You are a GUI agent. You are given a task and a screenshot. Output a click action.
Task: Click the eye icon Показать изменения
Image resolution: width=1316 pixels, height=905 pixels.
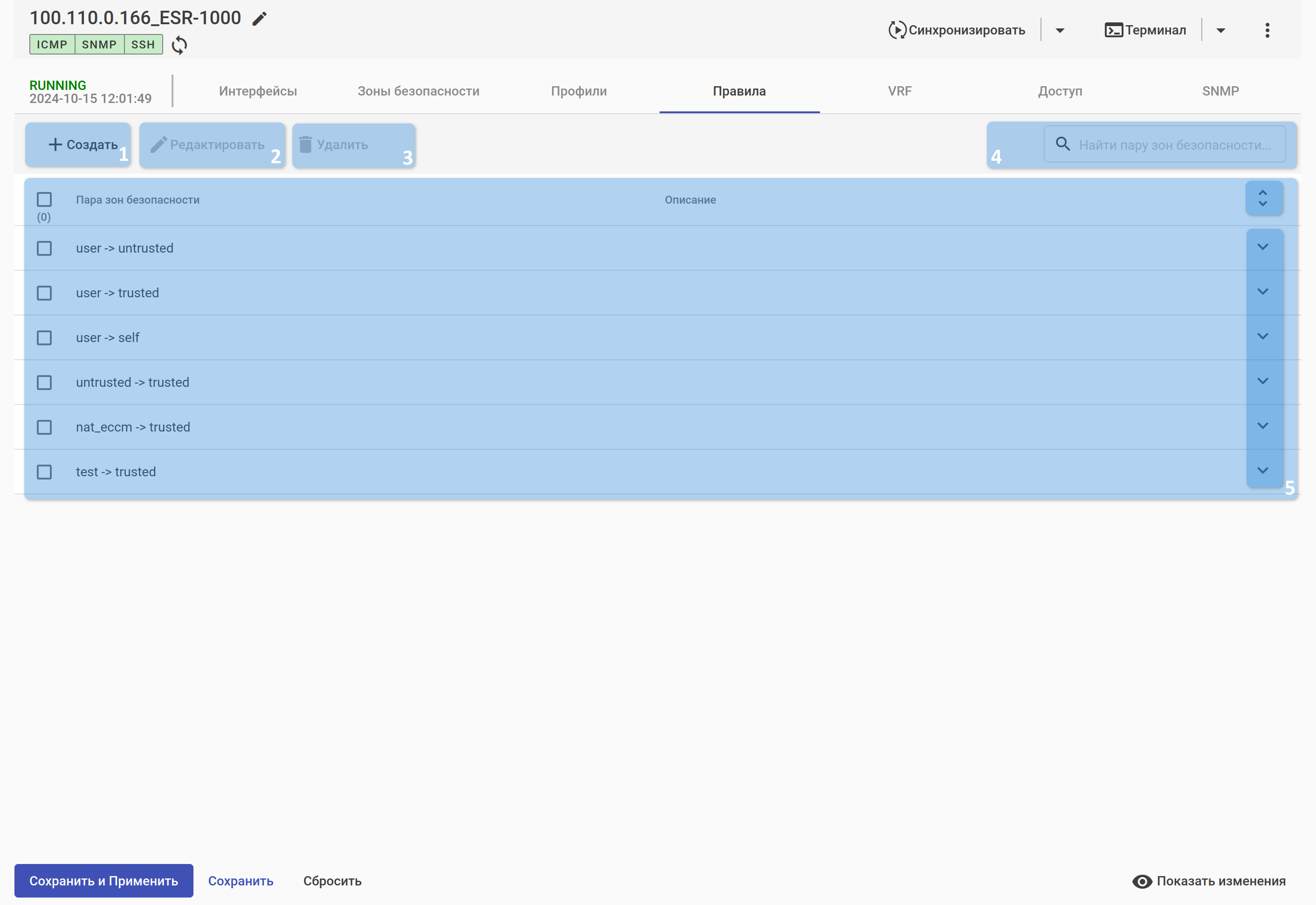click(x=1142, y=881)
